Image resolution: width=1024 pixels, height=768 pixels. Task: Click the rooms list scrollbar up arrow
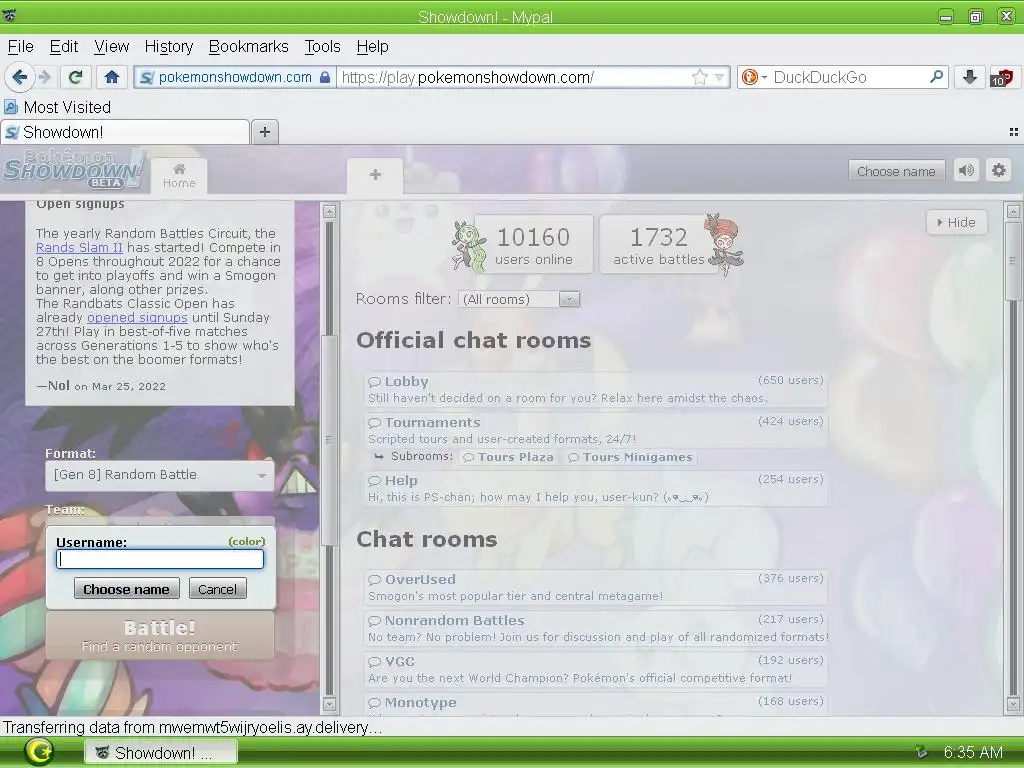coord(1013,211)
